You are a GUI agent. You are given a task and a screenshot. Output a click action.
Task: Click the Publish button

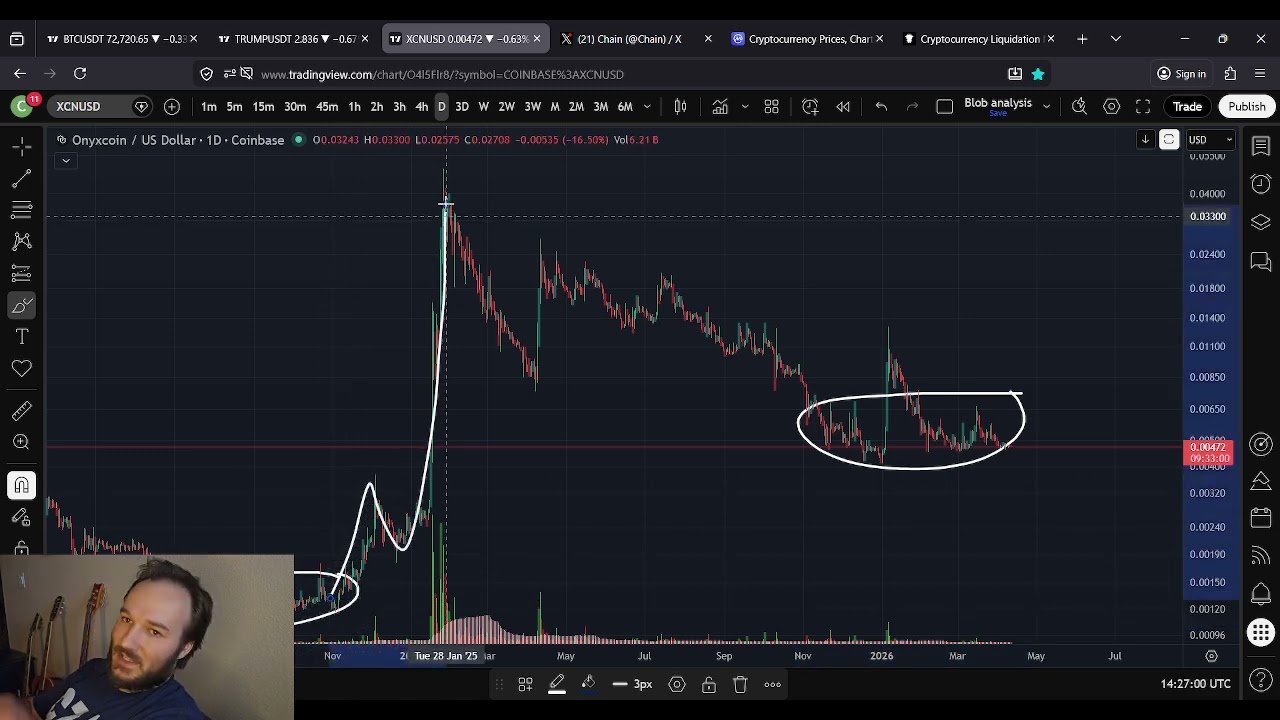tap(1247, 107)
